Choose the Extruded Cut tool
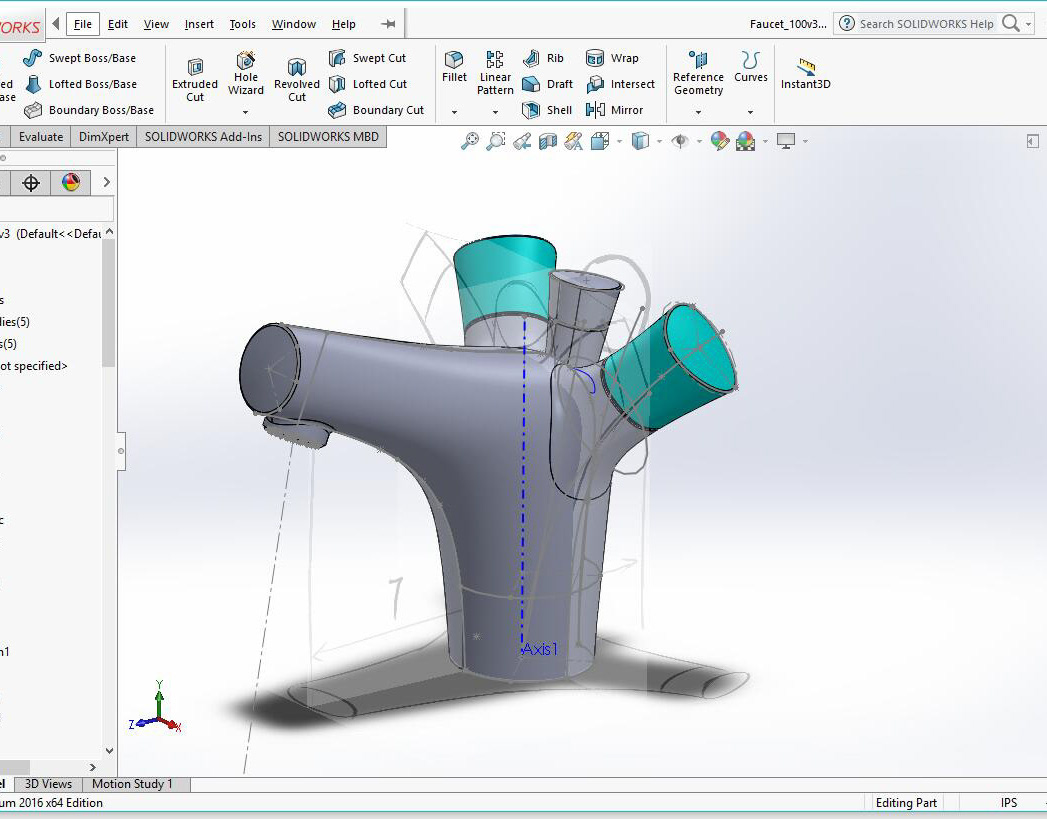The width and height of the screenshot is (1047, 819). click(x=195, y=80)
